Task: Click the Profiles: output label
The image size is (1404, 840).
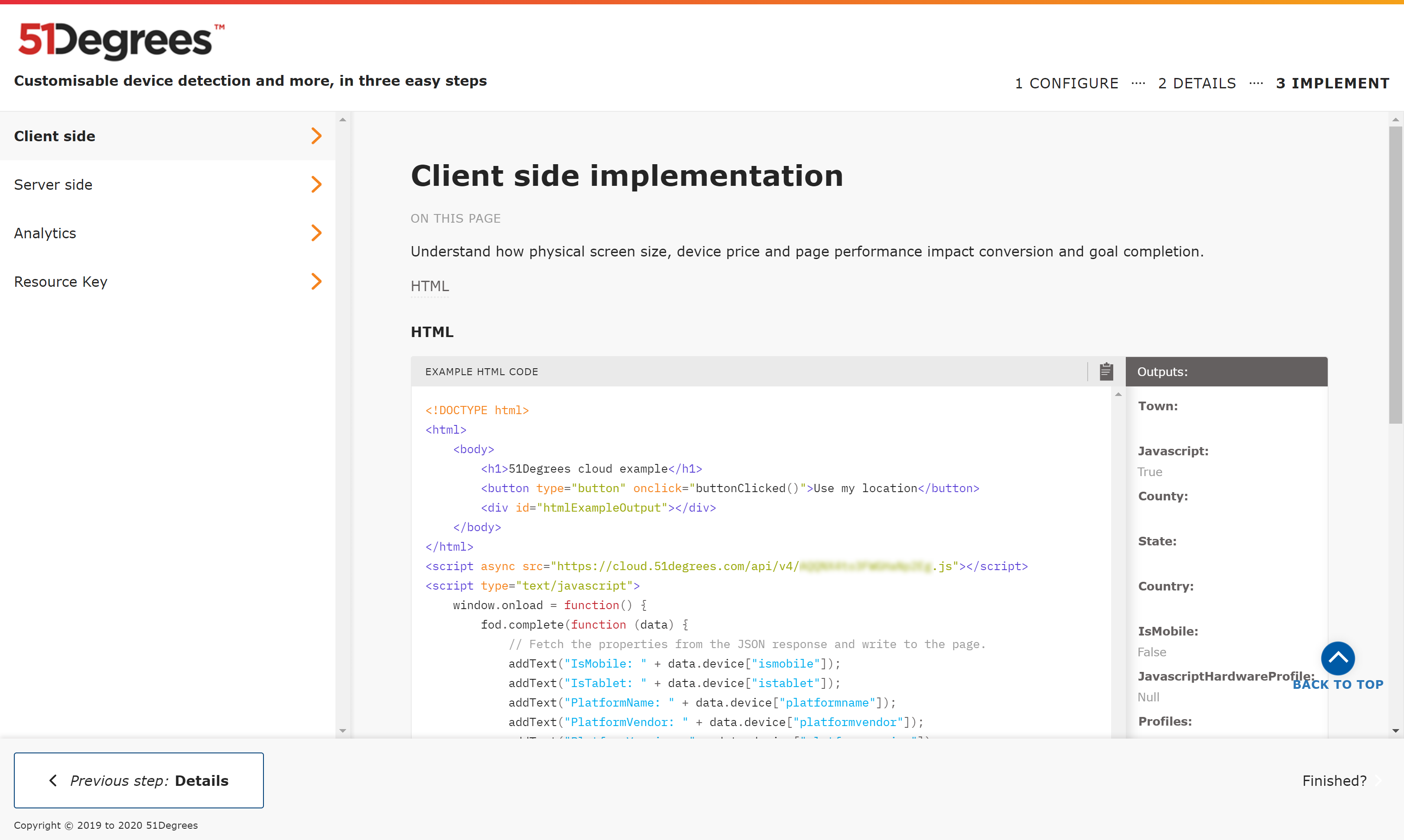Action: click(x=1165, y=721)
